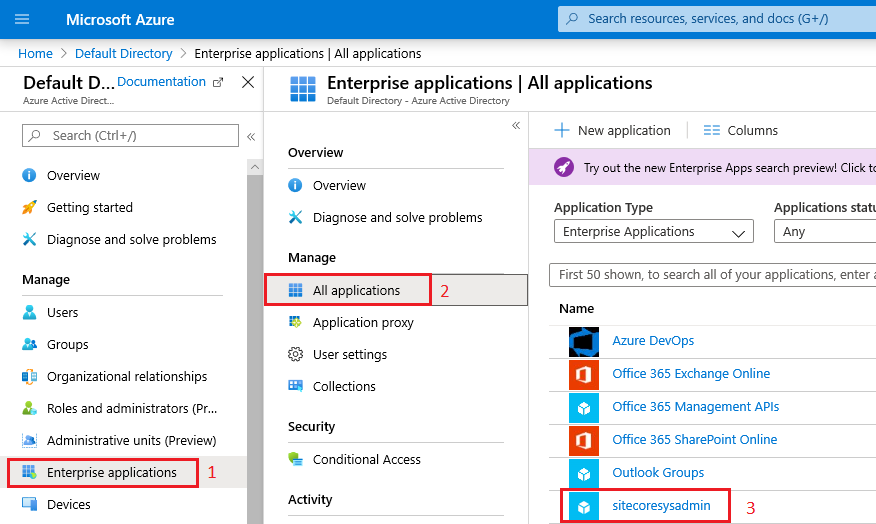Open Conditional Access under Security
Image resolution: width=876 pixels, height=524 pixels.
point(366,460)
